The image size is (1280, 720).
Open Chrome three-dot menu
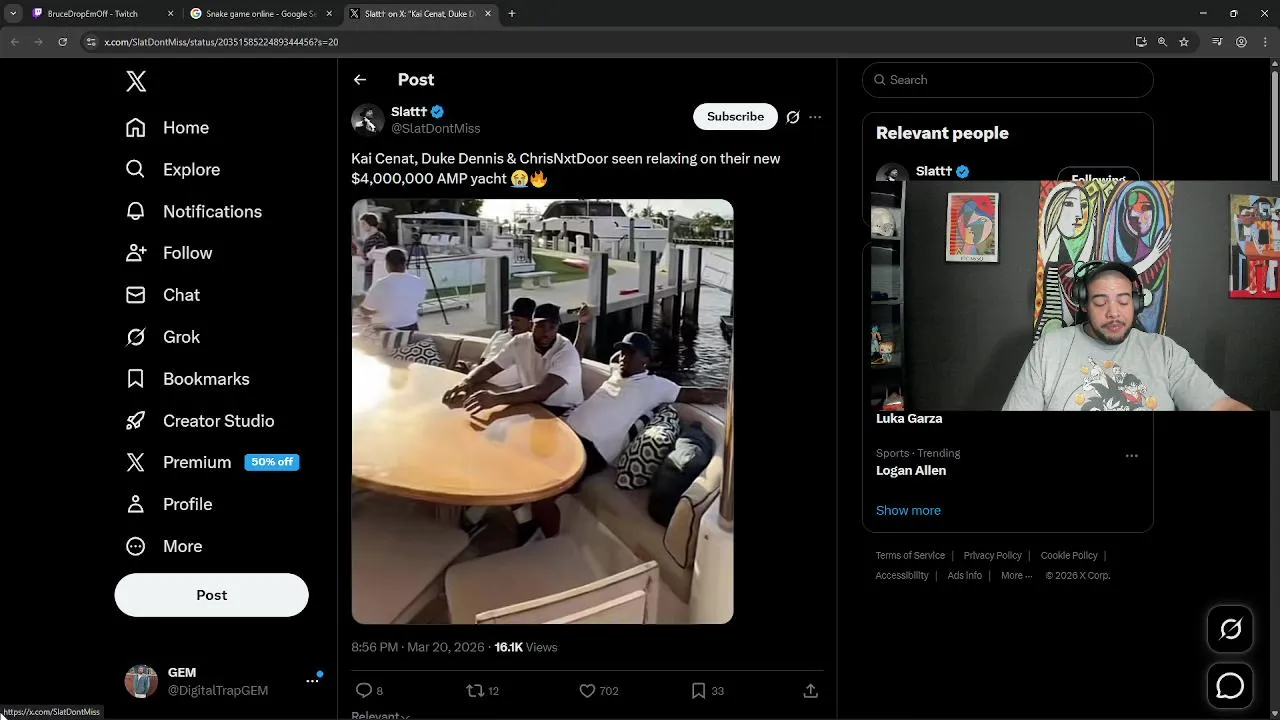pos(1265,42)
